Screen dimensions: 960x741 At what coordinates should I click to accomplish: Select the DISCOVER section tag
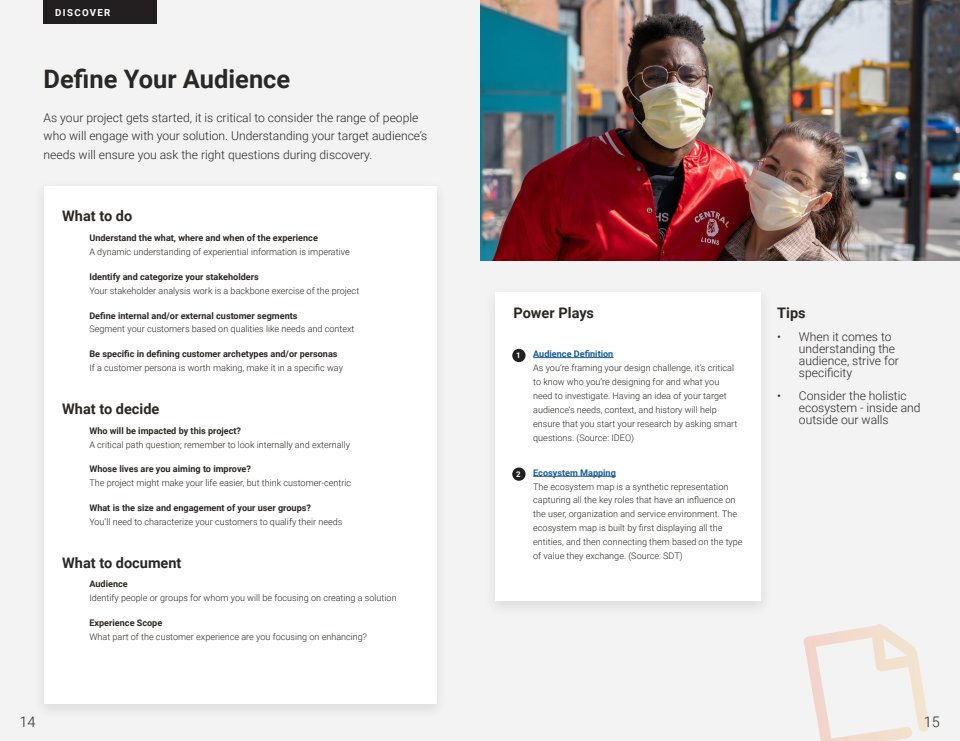[99, 12]
